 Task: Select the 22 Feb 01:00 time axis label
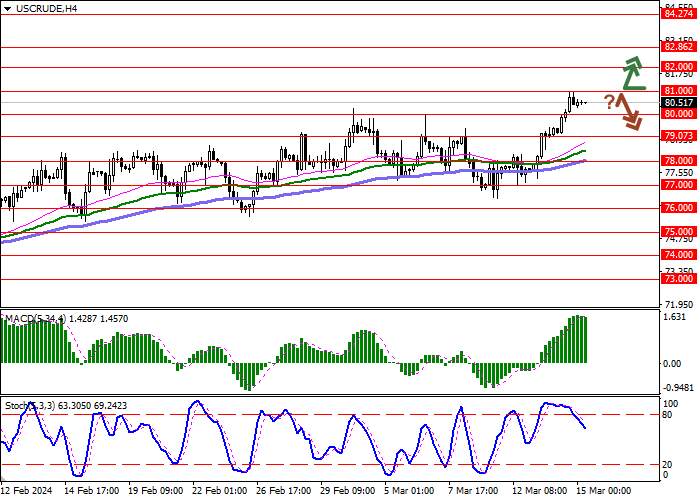220,491
